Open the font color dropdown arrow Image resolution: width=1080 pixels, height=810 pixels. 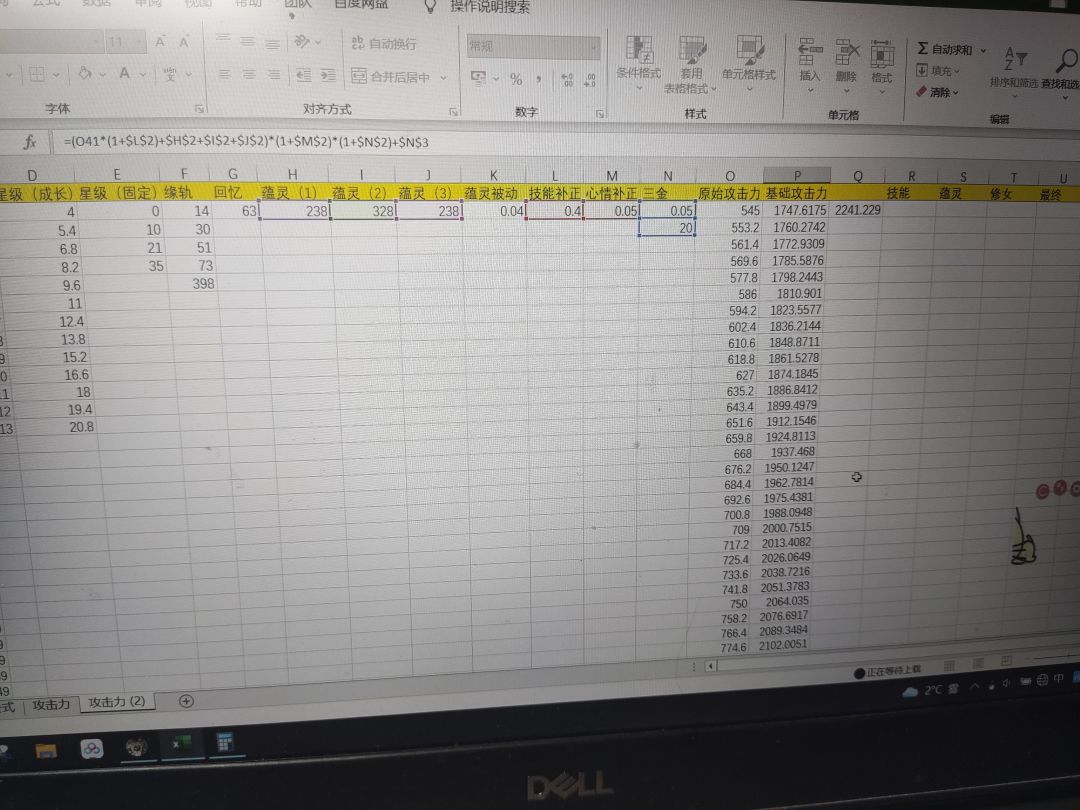pyautogui.click(x=143, y=74)
